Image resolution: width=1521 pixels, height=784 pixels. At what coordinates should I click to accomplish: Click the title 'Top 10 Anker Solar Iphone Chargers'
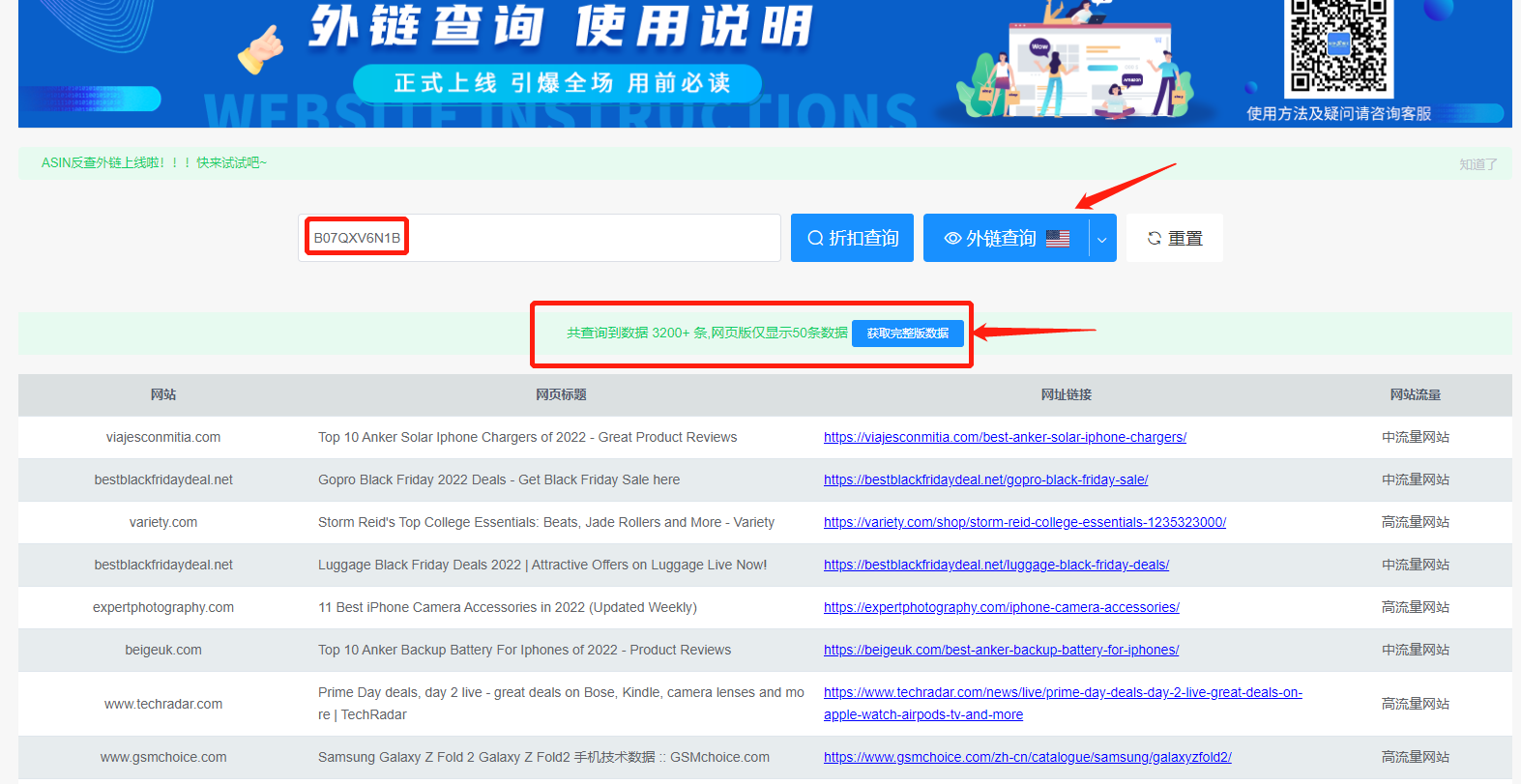[x=527, y=437]
